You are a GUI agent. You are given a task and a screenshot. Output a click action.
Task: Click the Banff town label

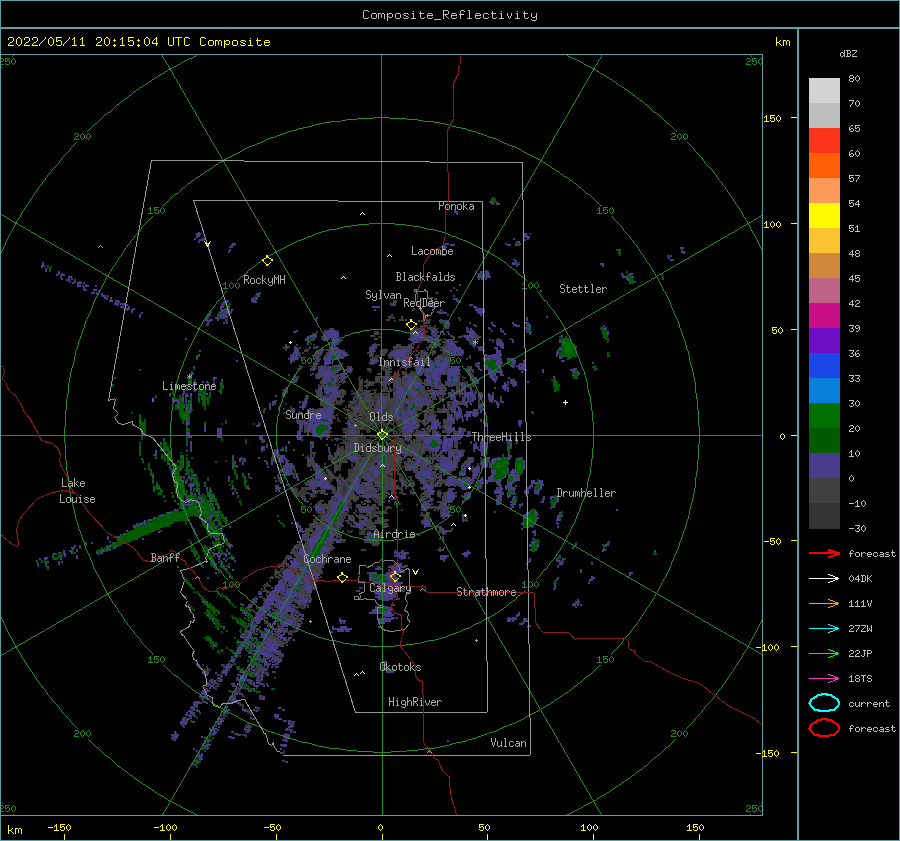165,557
